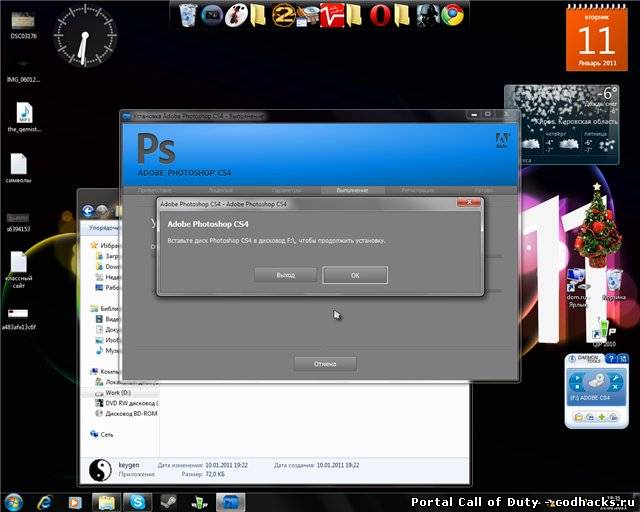The height and width of the screenshot is (512, 640).
Task: Switch to the Photoshop installer taskbar button
Action: (231, 502)
